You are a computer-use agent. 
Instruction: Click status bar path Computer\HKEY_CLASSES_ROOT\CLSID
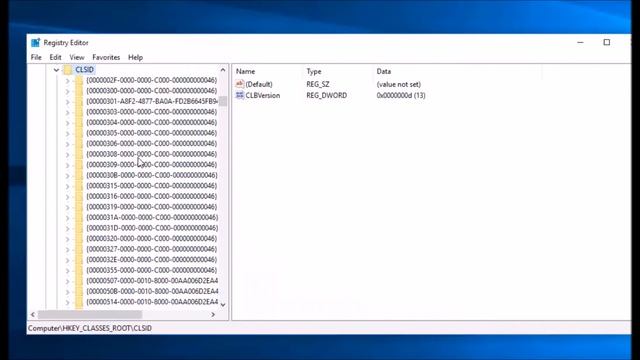[90, 328]
